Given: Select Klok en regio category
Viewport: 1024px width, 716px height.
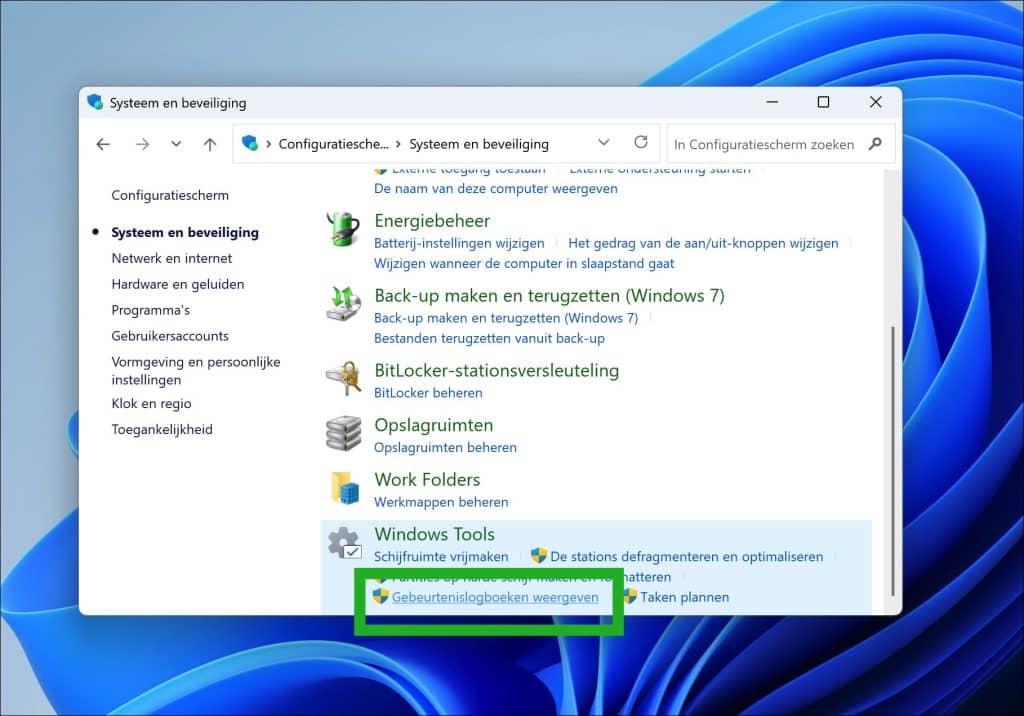Looking at the screenshot, I should (152, 404).
